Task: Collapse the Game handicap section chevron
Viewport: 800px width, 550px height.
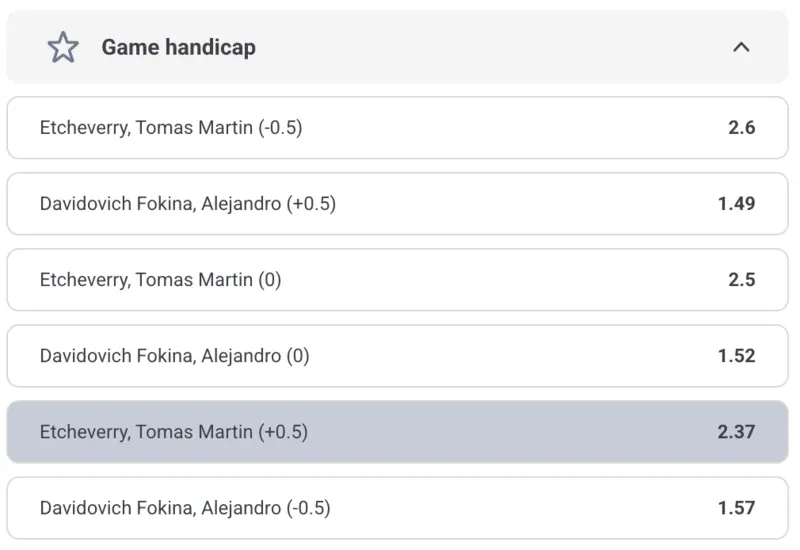Action: pyautogui.click(x=741, y=47)
